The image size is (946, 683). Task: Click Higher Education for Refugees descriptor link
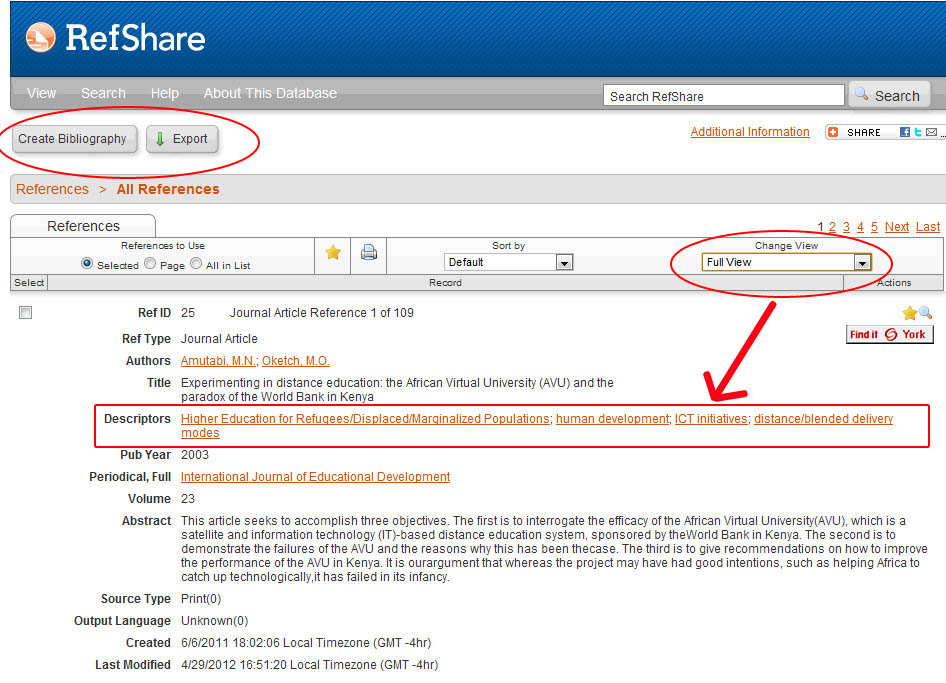(x=366, y=419)
